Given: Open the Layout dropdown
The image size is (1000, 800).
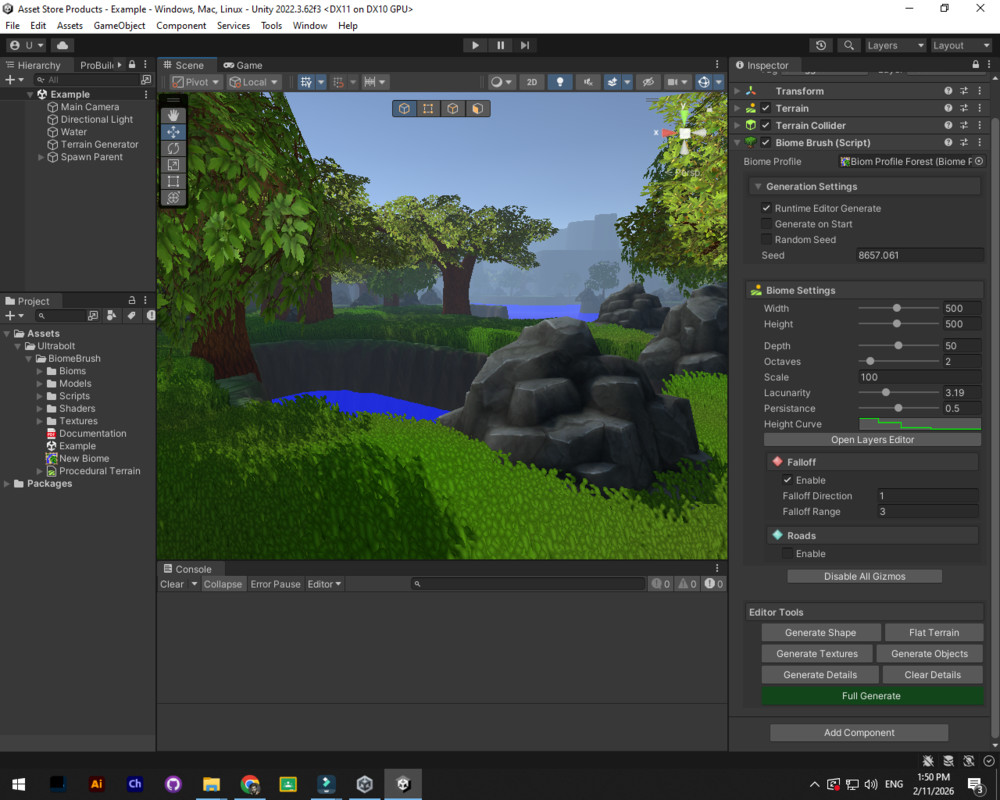Looking at the screenshot, I should [x=962, y=45].
